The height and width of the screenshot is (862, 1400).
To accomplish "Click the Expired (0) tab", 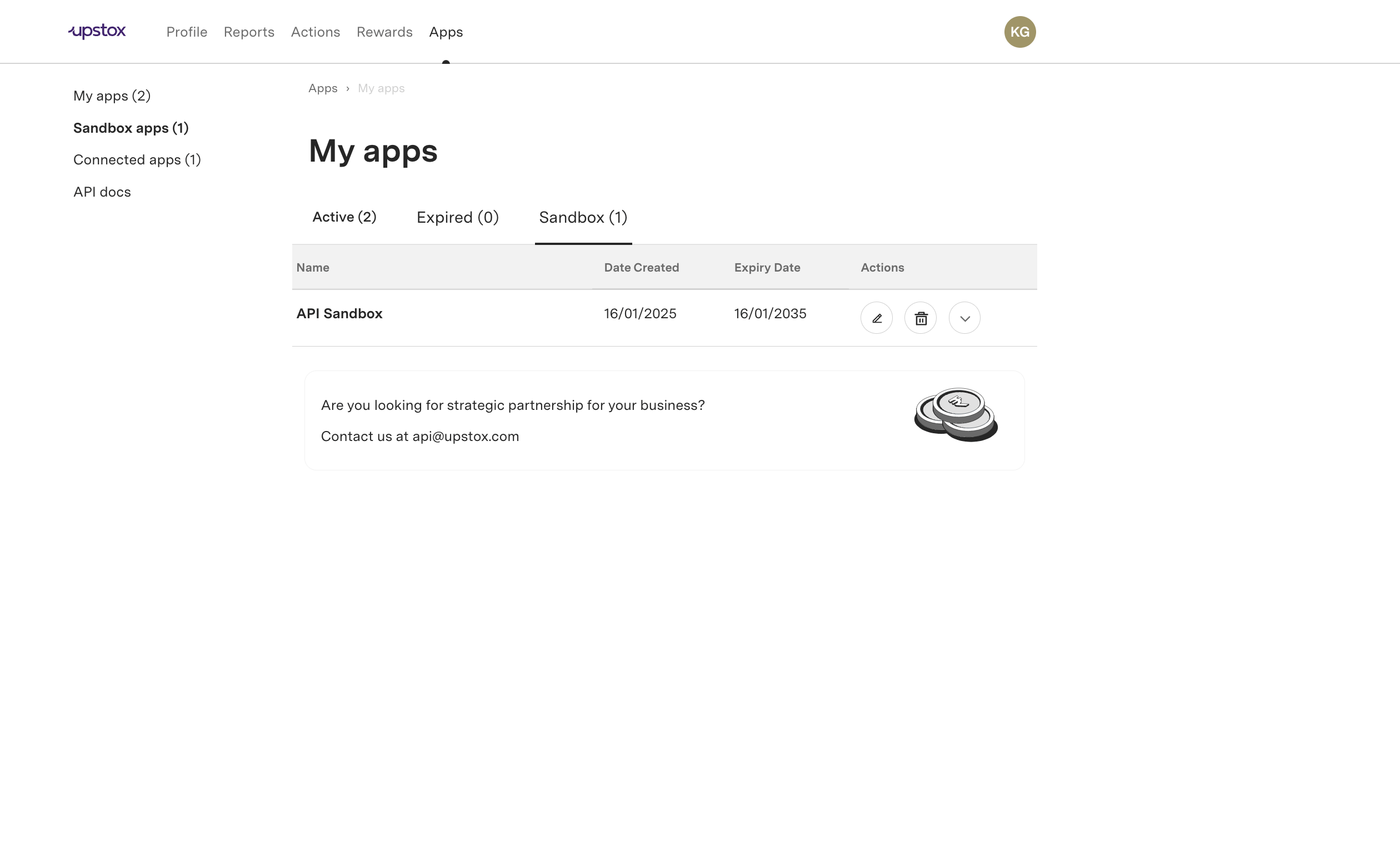I will pyautogui.click(x=457, y=217).
